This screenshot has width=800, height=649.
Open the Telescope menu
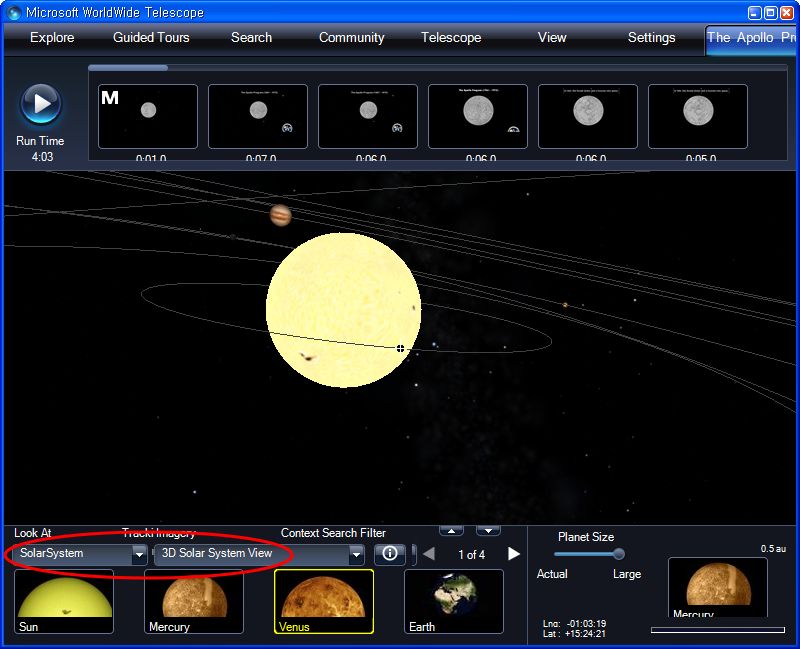451,37
